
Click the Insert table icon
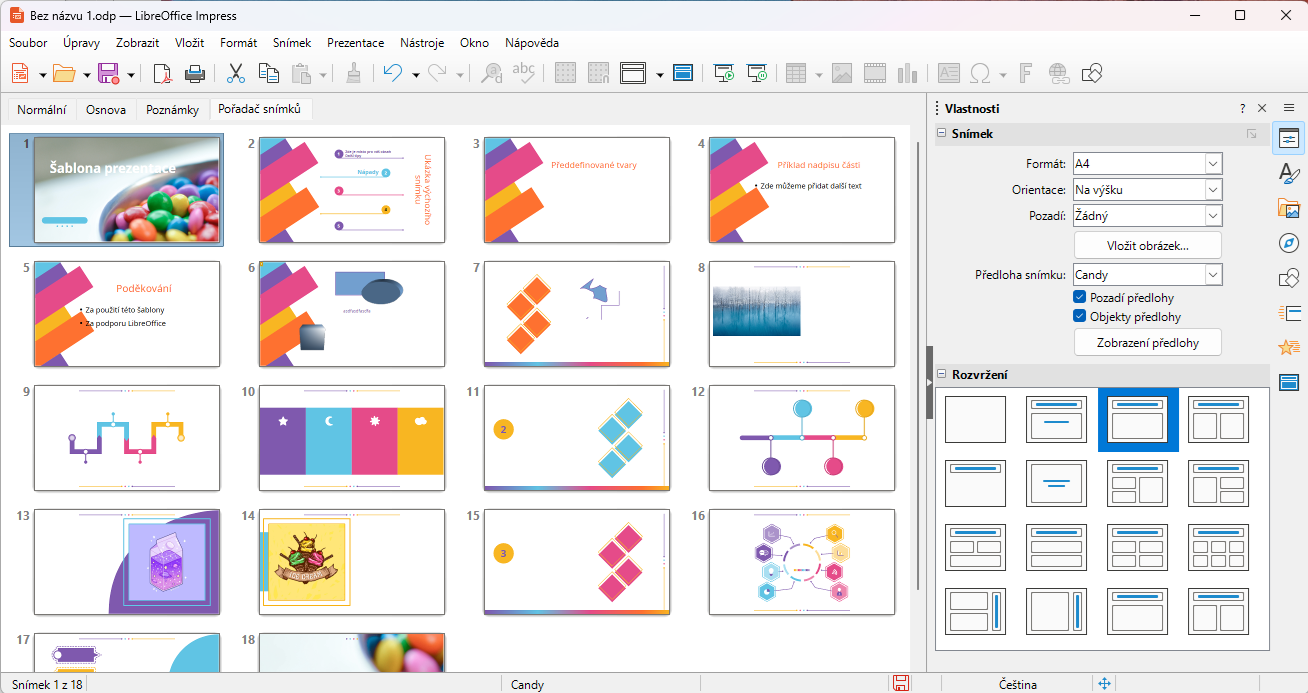796,73
